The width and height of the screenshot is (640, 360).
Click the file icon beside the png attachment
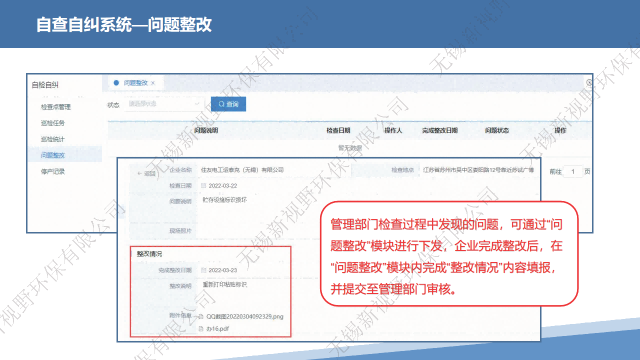pos(201,316)
